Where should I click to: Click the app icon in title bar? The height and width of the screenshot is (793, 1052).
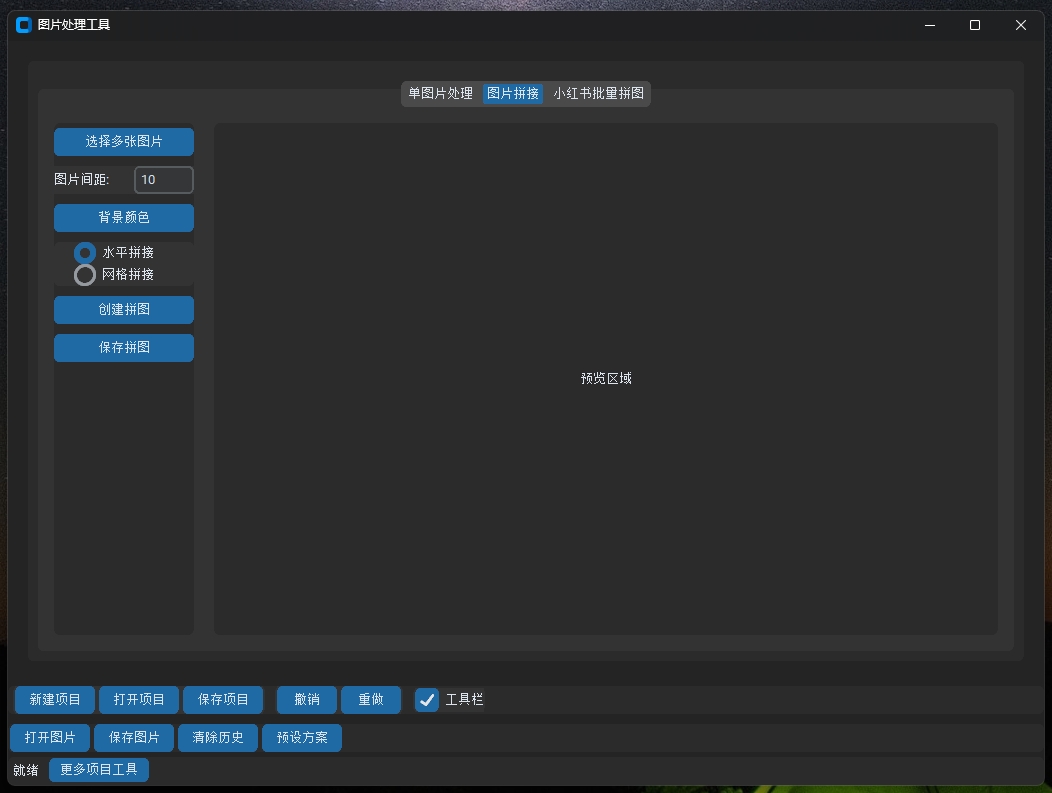[23, 25]
